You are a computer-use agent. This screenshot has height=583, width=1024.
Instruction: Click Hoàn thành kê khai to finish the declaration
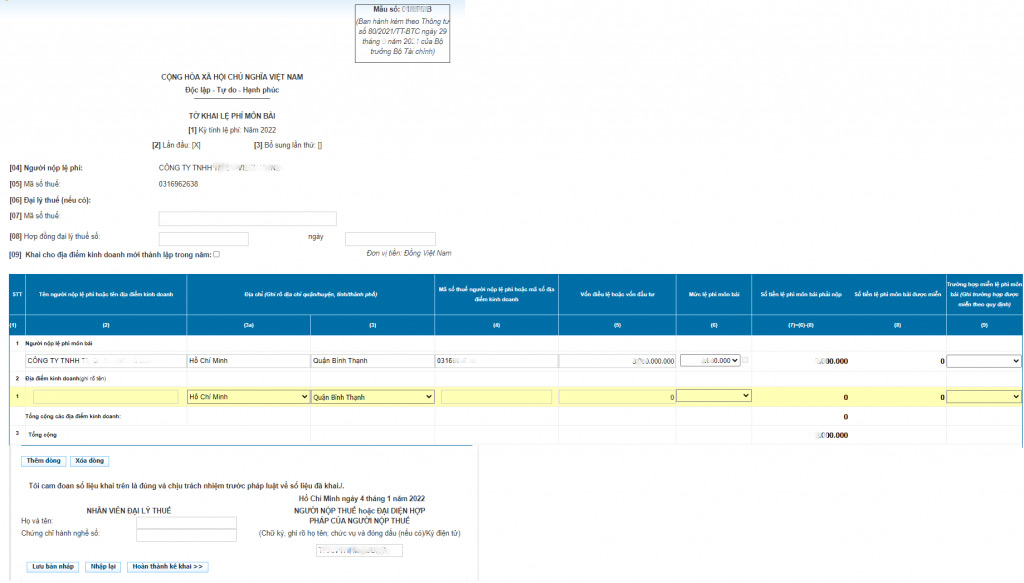pyautogui.click(x=167, y=566)
